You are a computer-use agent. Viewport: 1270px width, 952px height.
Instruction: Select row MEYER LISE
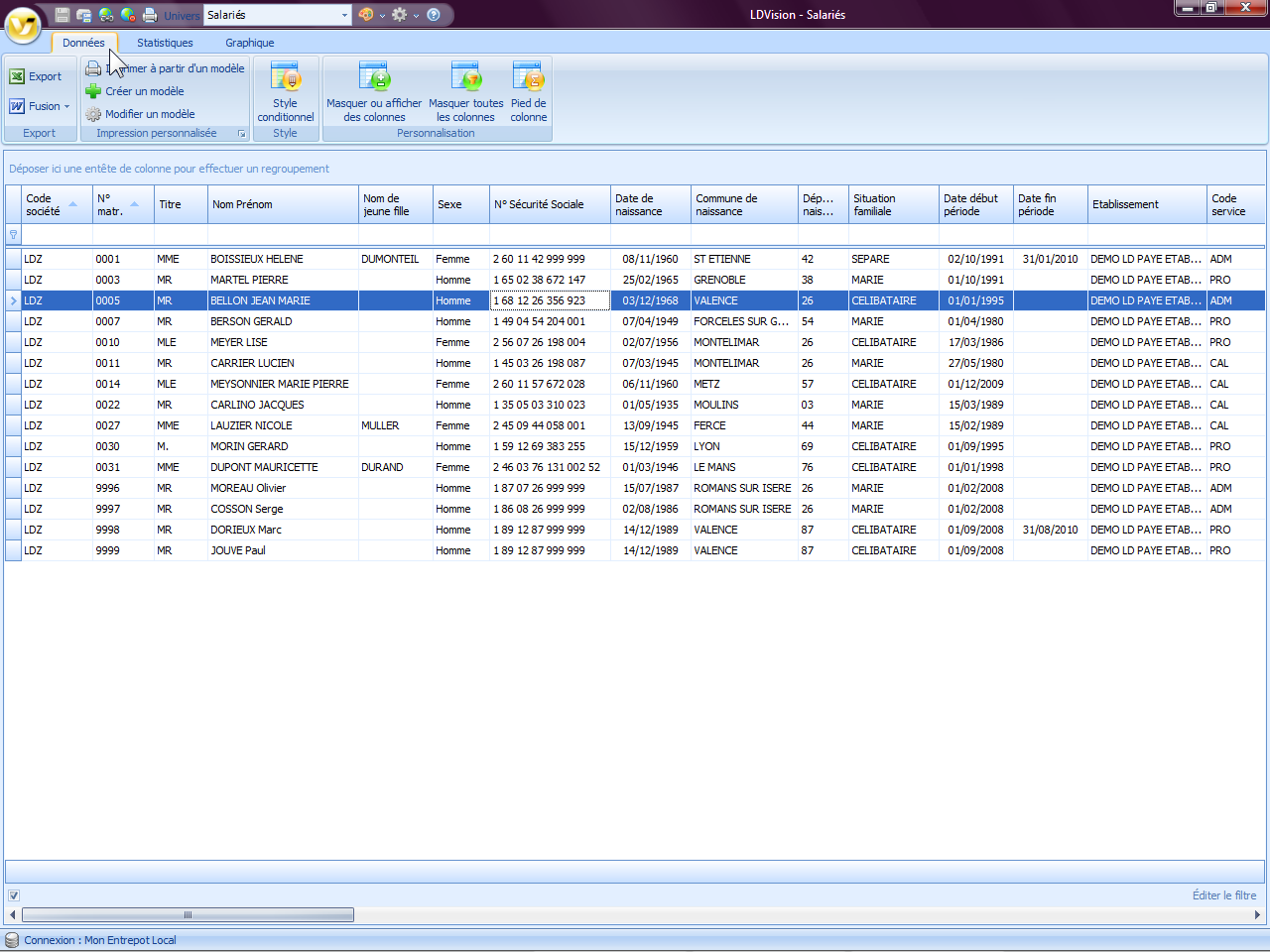[x=635, y=342]
